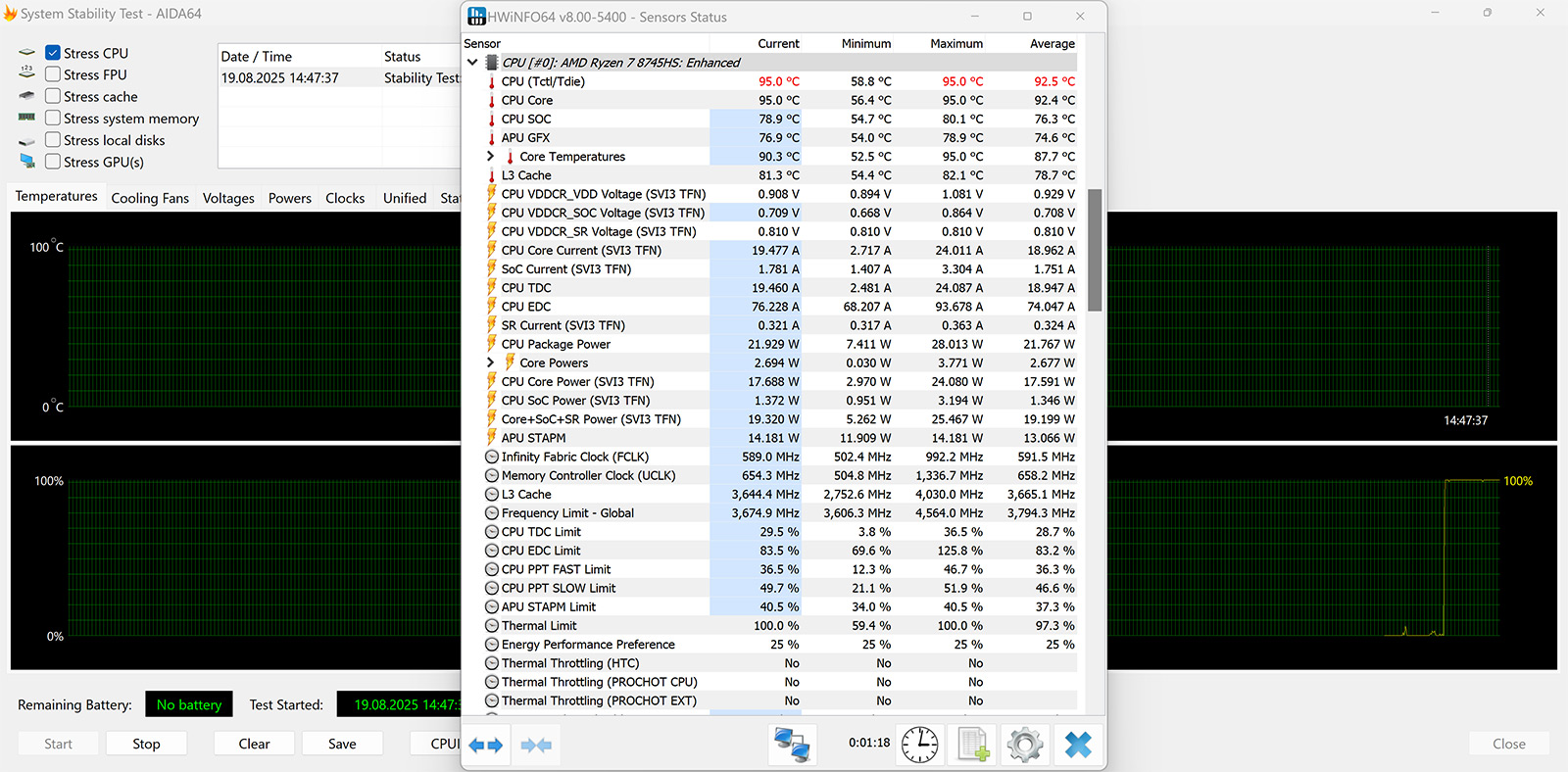
Task: Click lightning icon beside CPU Package Power
Action: [x=492, y=344]
